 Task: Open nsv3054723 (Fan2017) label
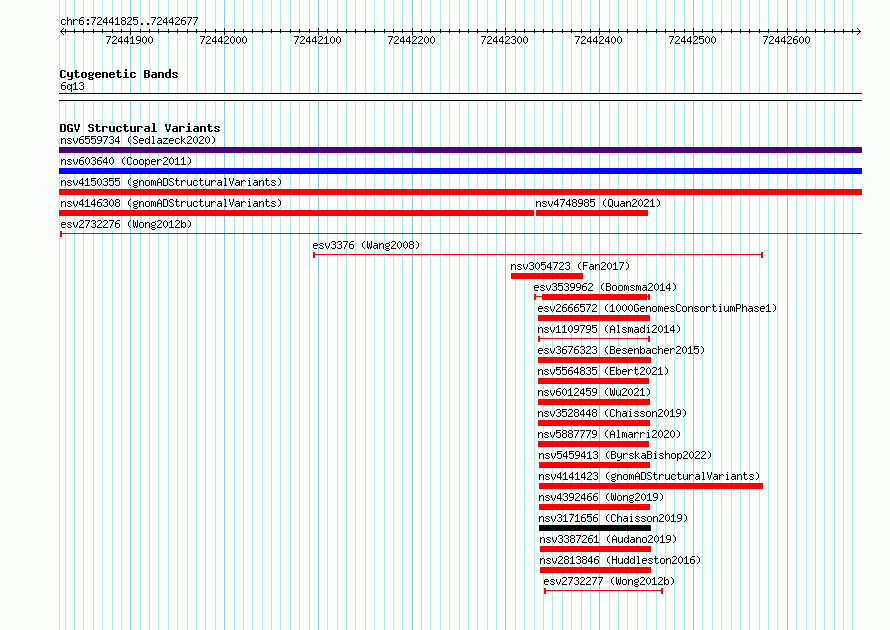coord(570,266)
